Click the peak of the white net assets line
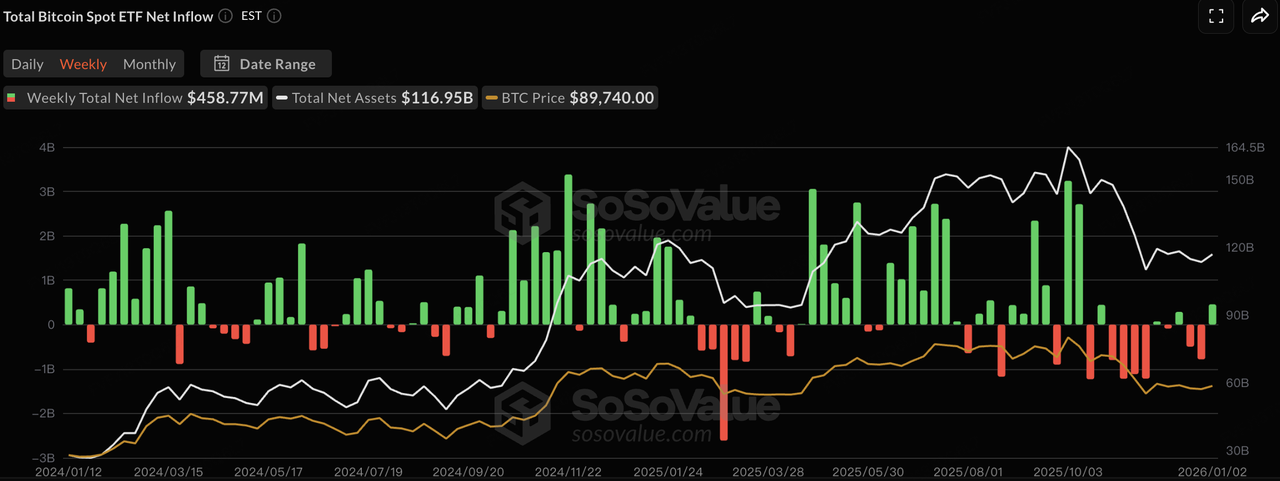1280x481 pixels. 1068,148
